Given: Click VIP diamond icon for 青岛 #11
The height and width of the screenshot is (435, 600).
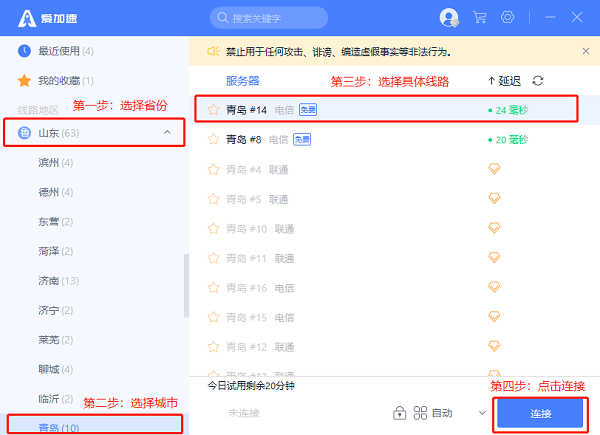Looking at the screenshot, I should coord(494,257).
